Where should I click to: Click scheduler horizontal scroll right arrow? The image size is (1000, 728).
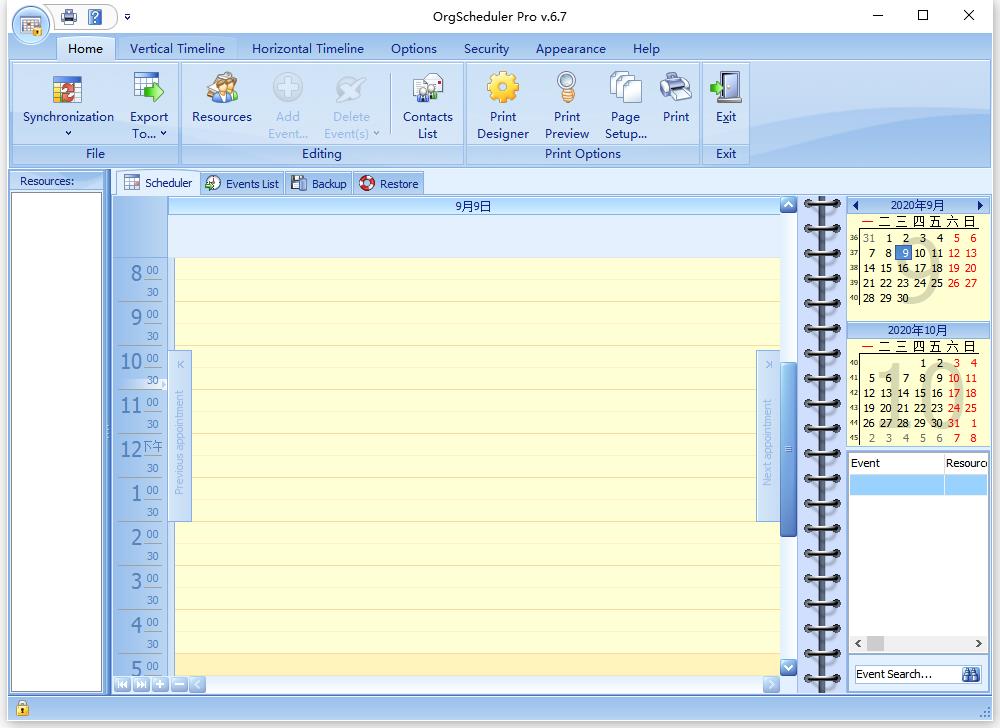click(771, 685)
